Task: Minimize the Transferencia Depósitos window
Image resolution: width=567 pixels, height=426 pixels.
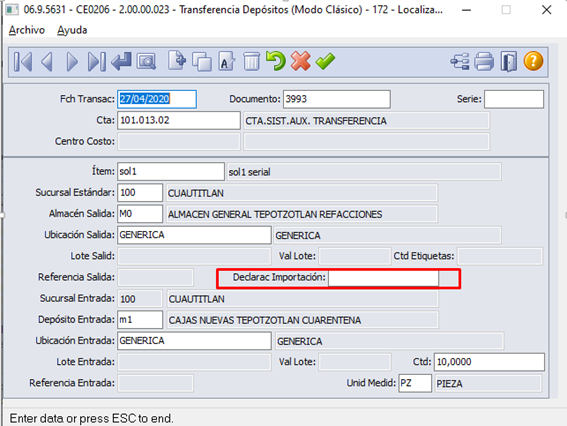Action: [466, 10]
